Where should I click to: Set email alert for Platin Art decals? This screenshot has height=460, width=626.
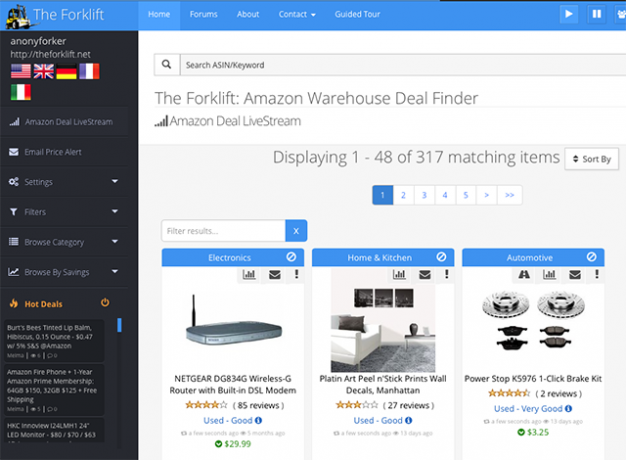click(425, 275)
